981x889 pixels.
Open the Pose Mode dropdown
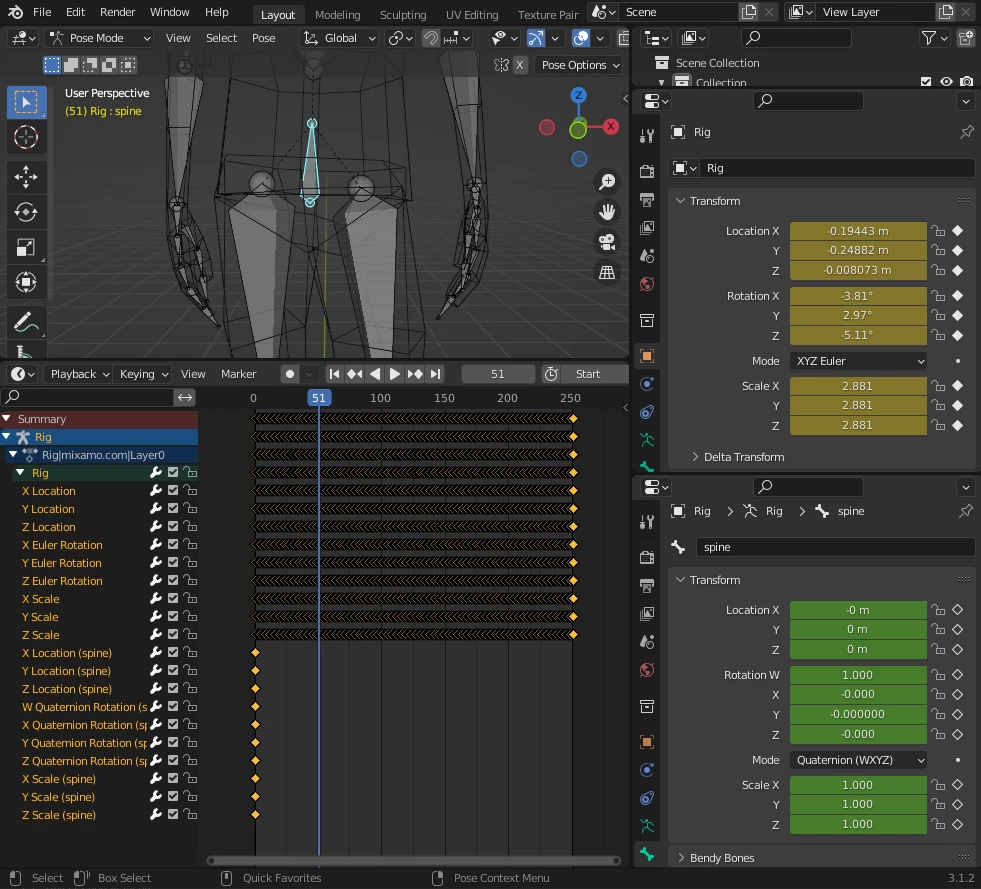coord(101,38)
